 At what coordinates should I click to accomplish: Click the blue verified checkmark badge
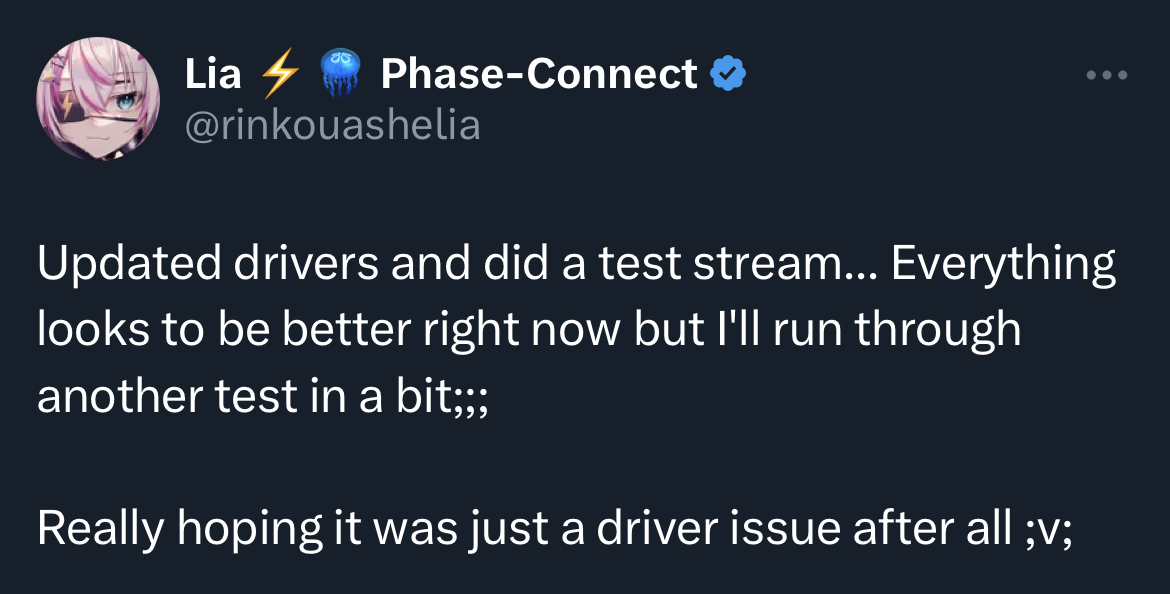(x=726, y=74)
